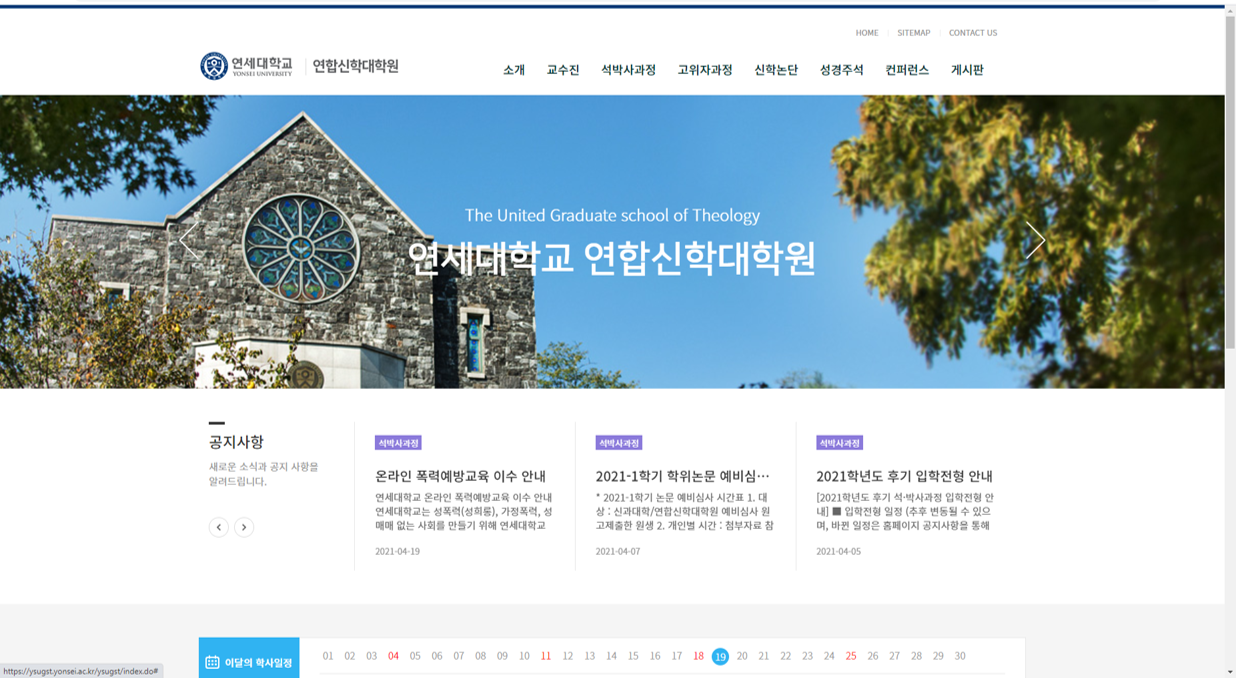This screenshot has height=678, width=1236.
Task: Open notice 2021학년도 후기 입학전형 안내
Action: 904,476
